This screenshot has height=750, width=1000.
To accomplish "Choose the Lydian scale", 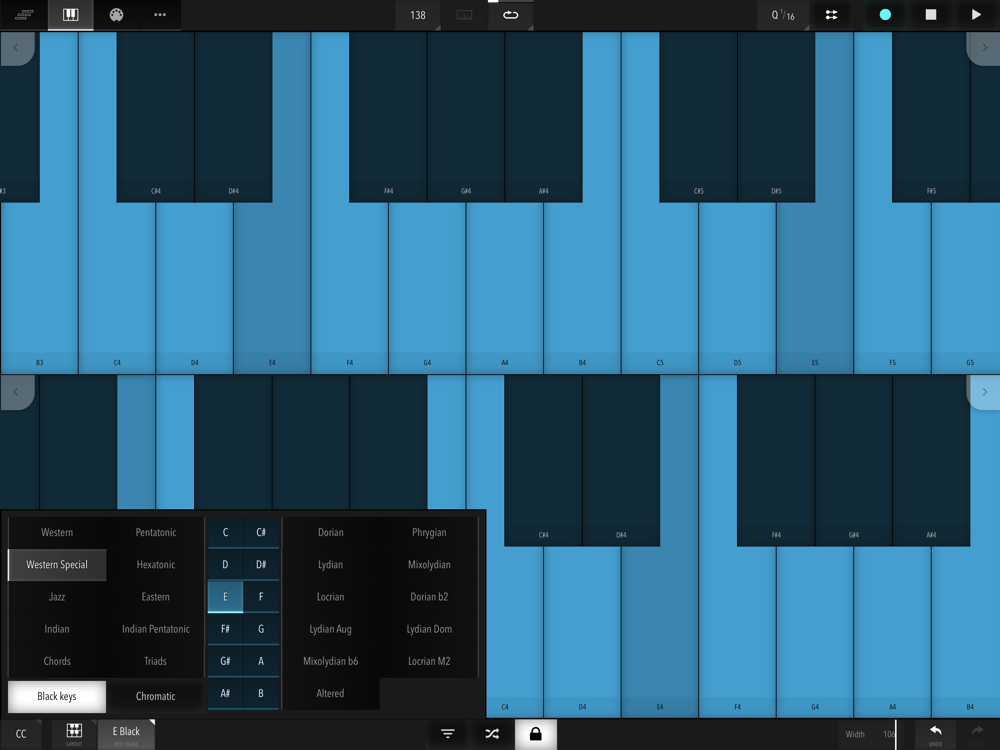I will point(331,564).
